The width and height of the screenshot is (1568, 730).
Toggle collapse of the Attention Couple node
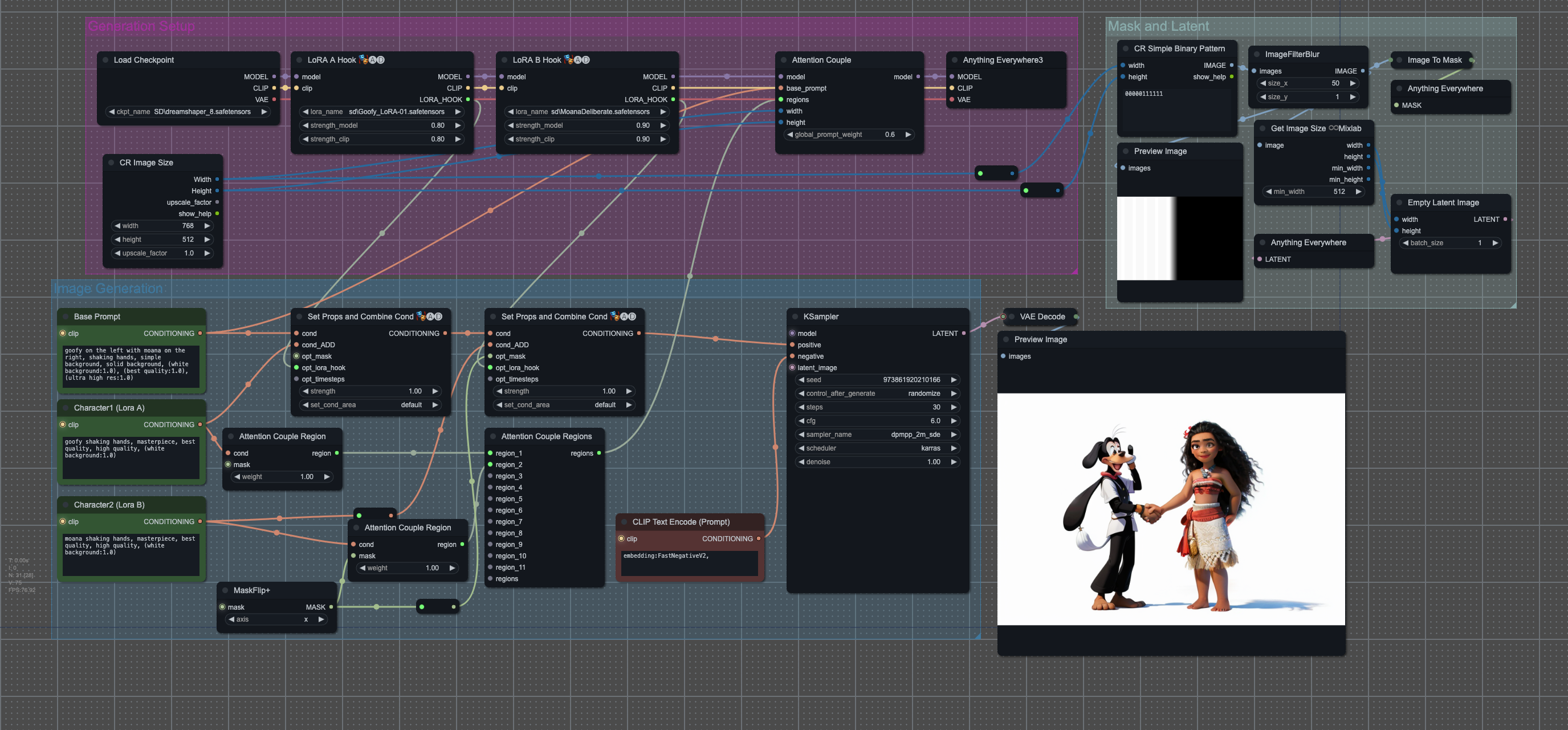click(x=783, y=60)
